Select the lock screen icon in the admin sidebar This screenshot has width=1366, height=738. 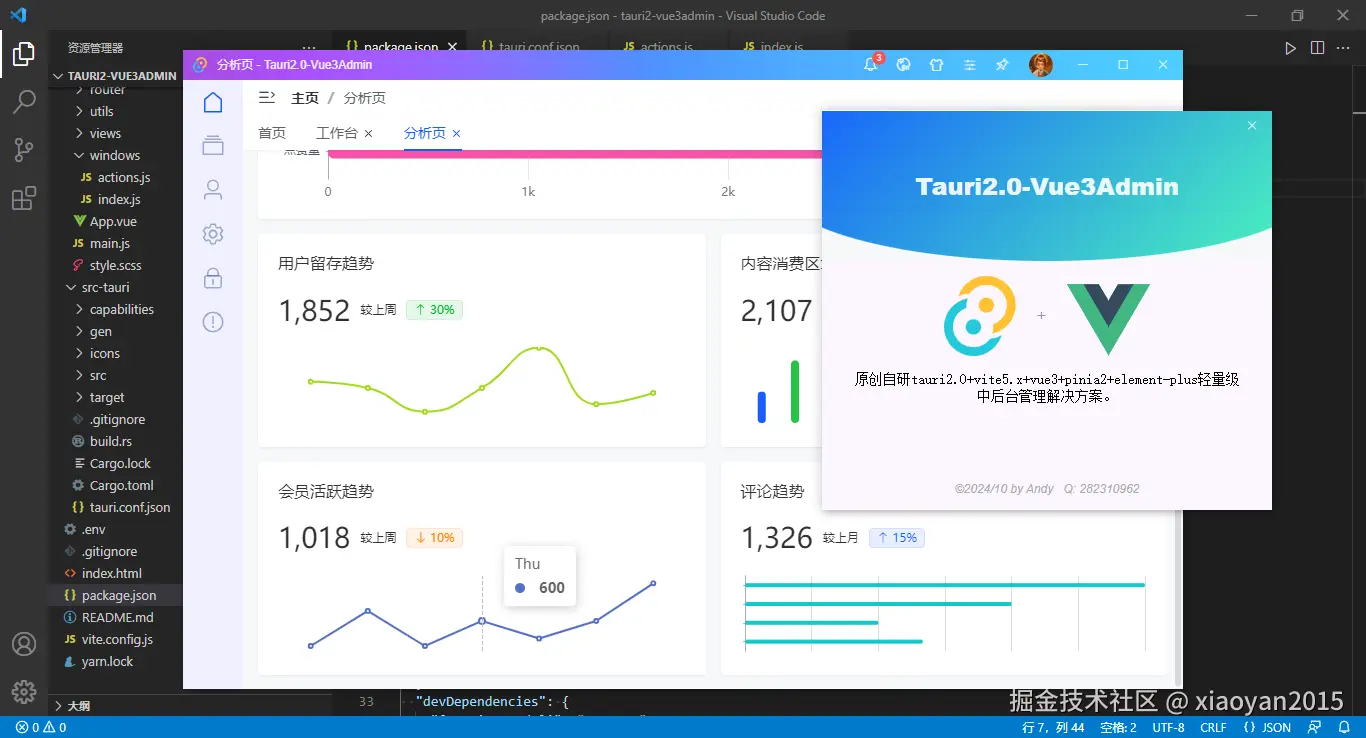213,278
